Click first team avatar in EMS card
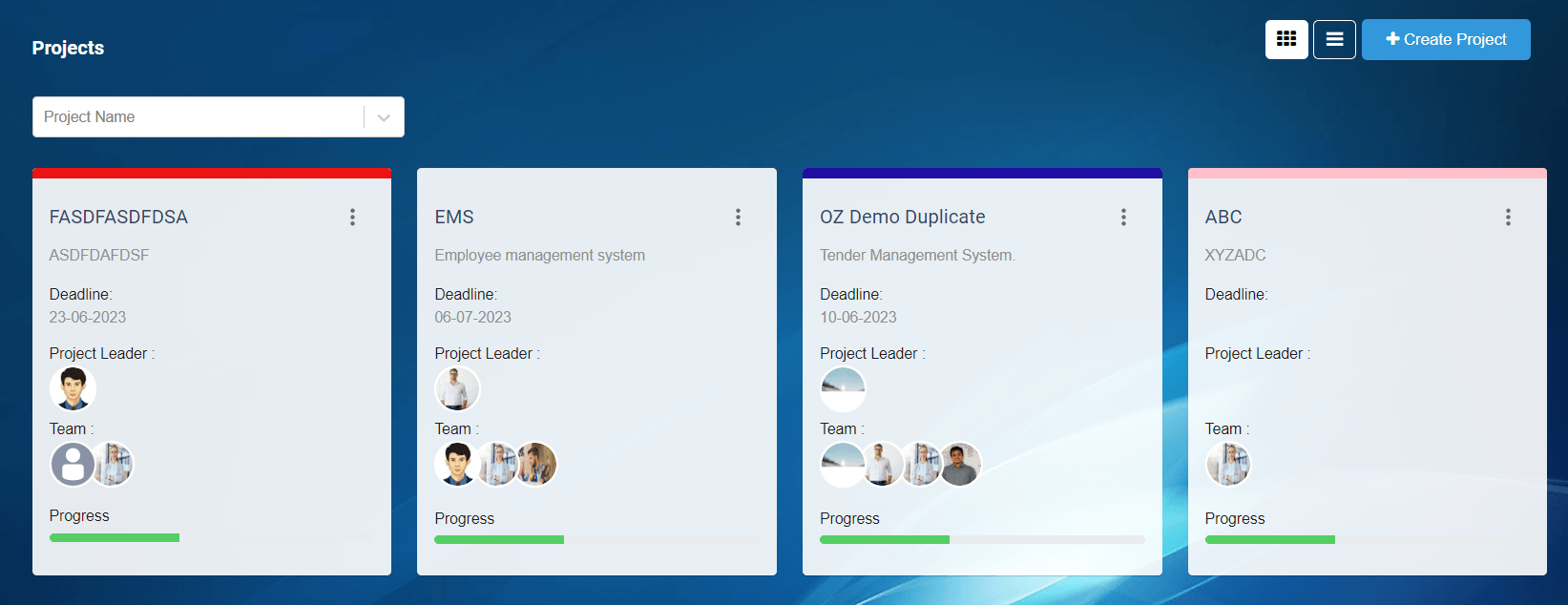This screenshot has width=1568, height=605. tap(456, 465)
